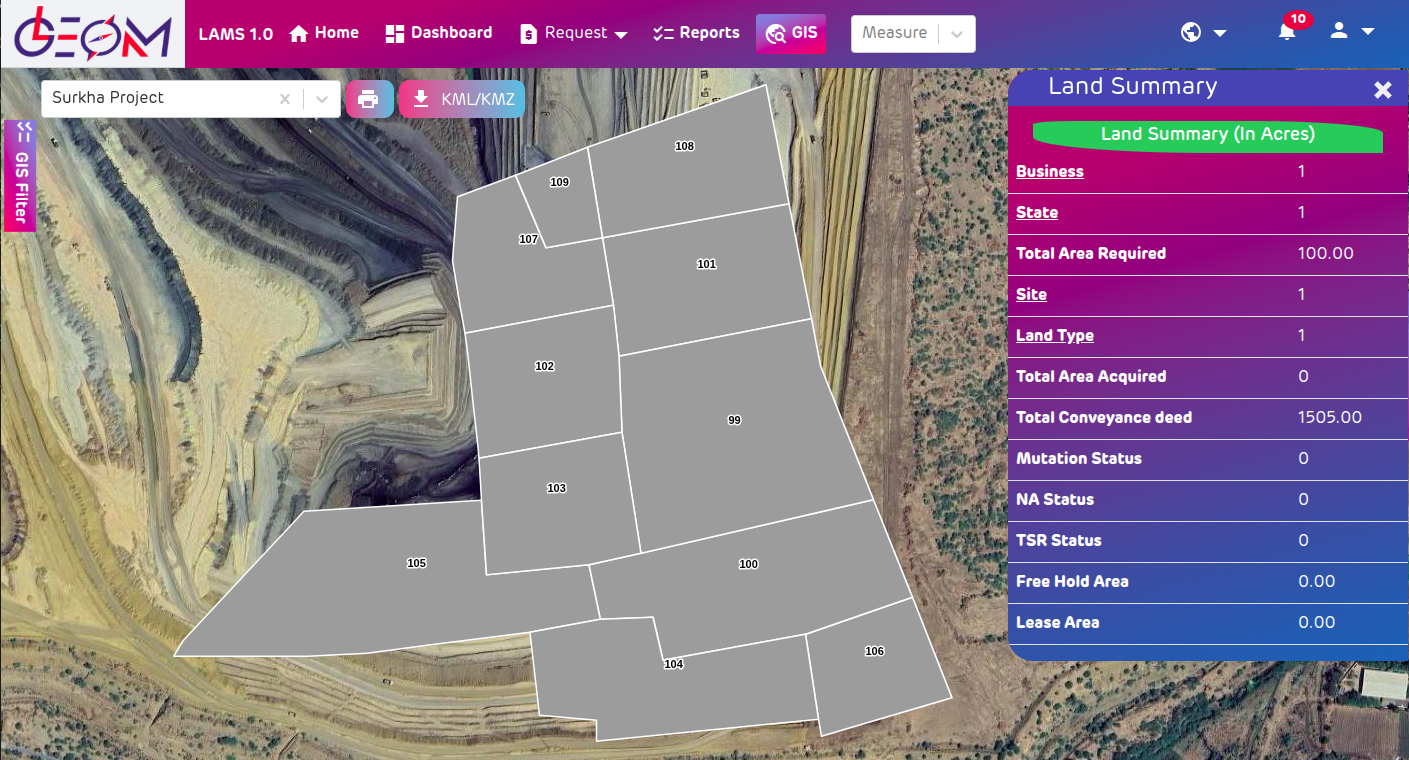Expand the Request menu

(574, 33)
